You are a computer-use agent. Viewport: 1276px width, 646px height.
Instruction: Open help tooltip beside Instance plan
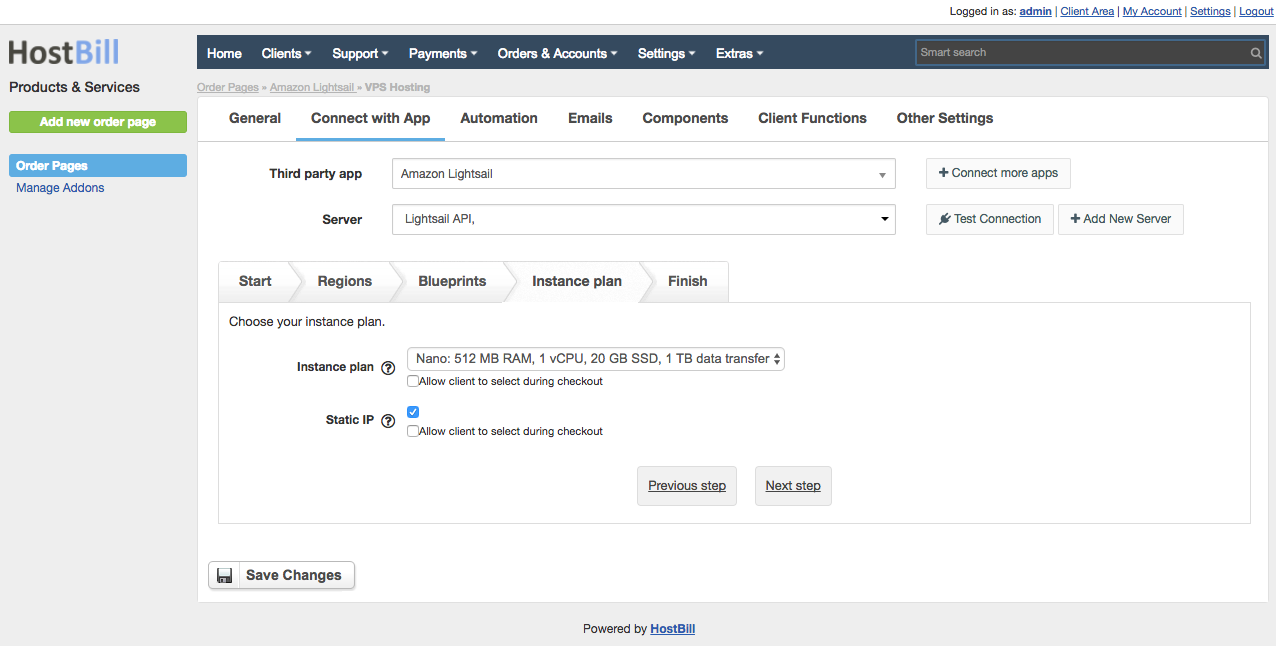[388, 367]
